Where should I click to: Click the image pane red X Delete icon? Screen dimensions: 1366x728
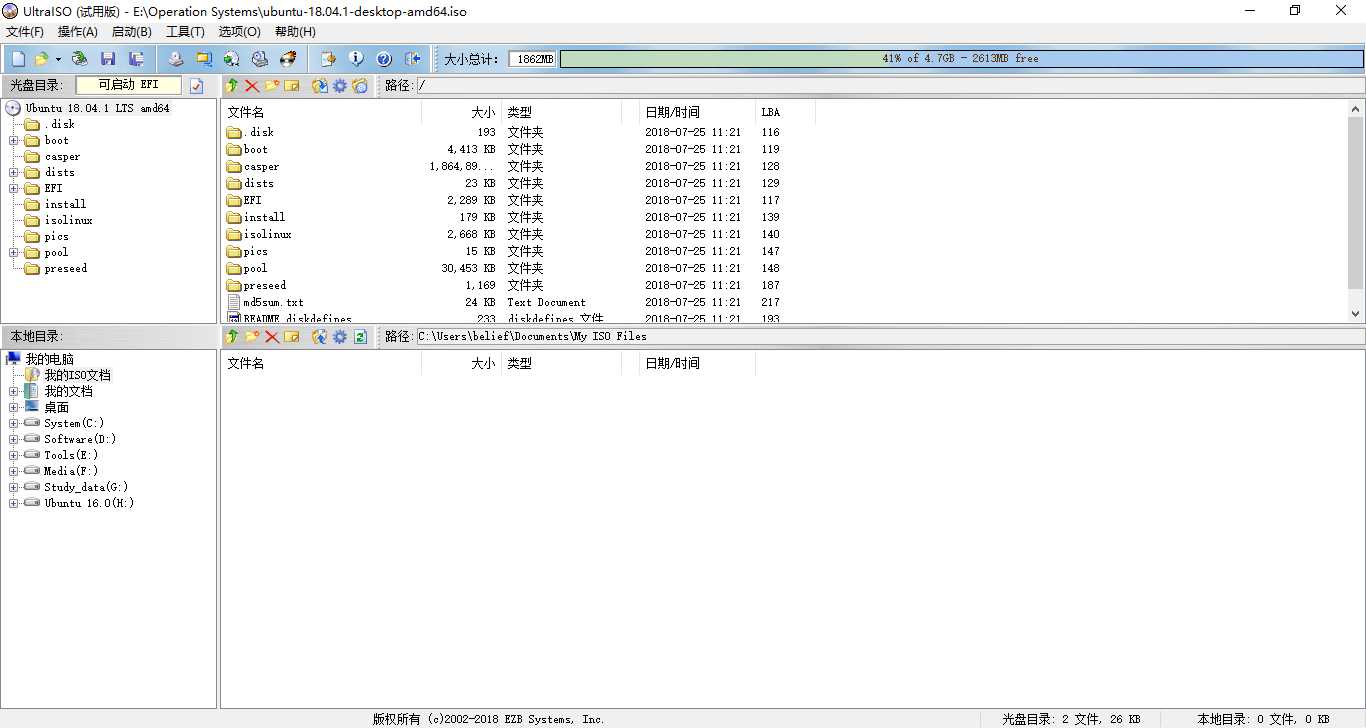[252, 86]
